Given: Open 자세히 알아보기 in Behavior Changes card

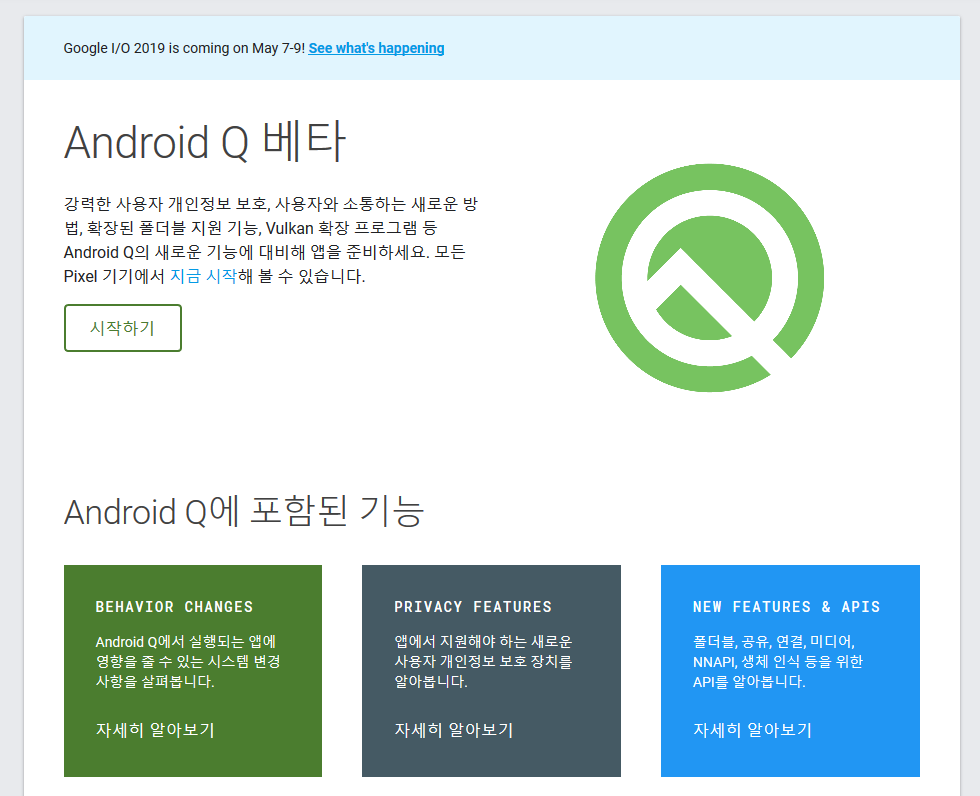Looking at the screenshot, I should [x=155, y=730].
